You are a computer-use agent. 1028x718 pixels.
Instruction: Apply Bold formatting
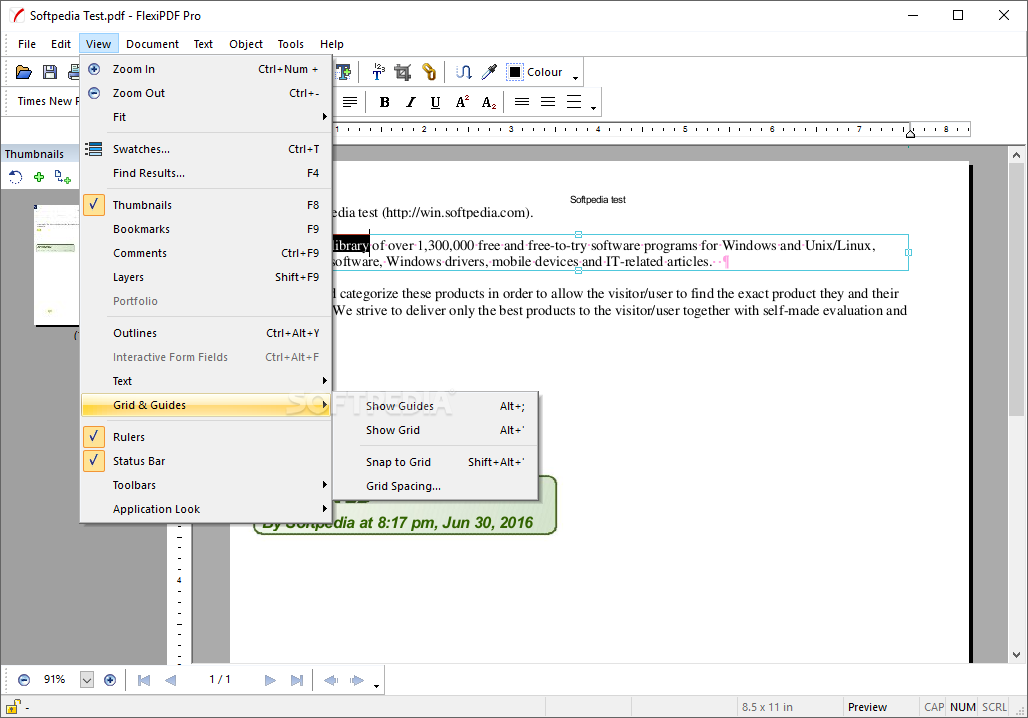(385, 102)
